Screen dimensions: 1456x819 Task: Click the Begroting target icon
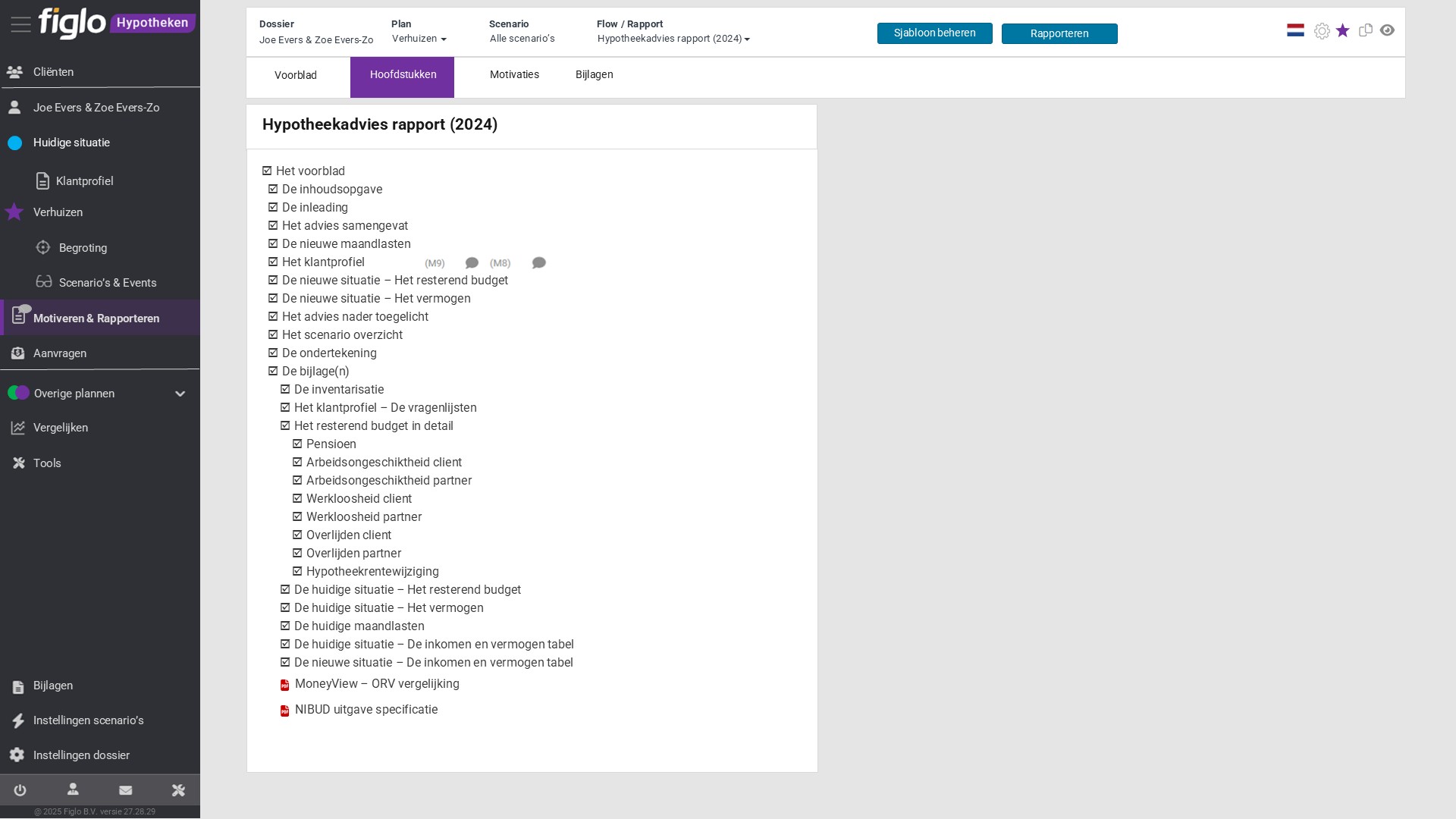(43, 247)
